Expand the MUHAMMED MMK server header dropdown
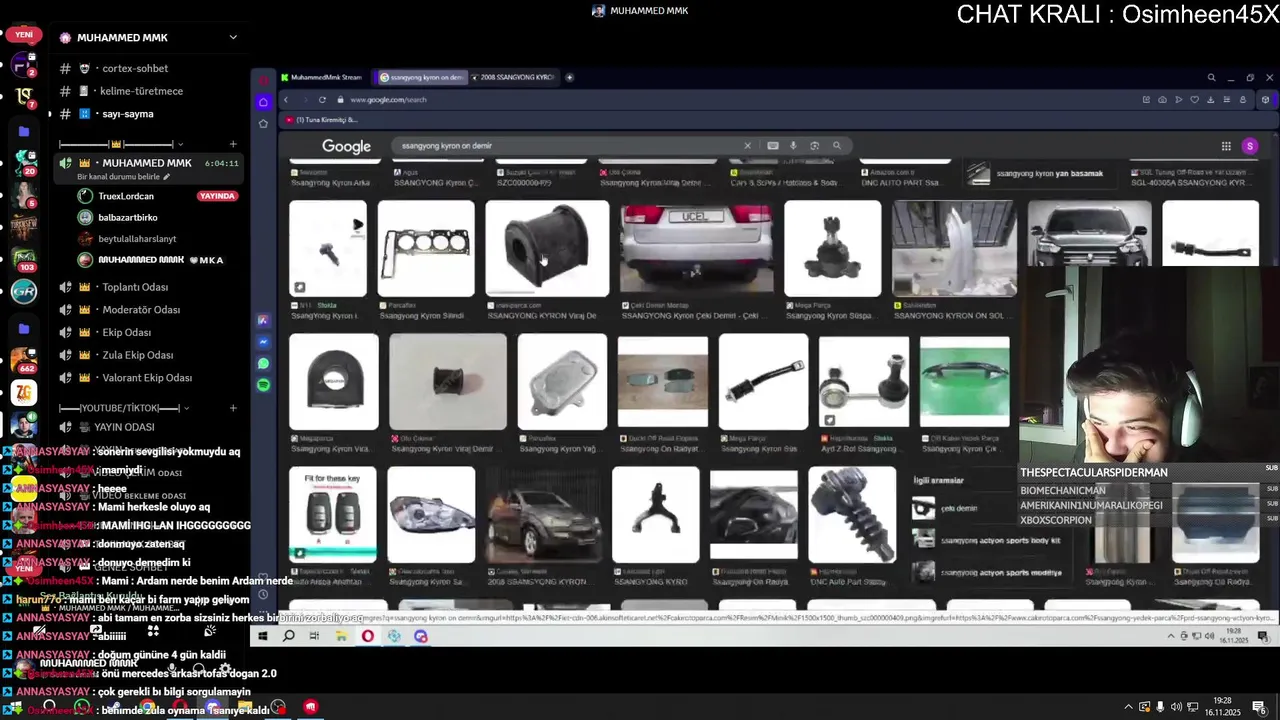The image size is (1280, 720). [233, 38]
